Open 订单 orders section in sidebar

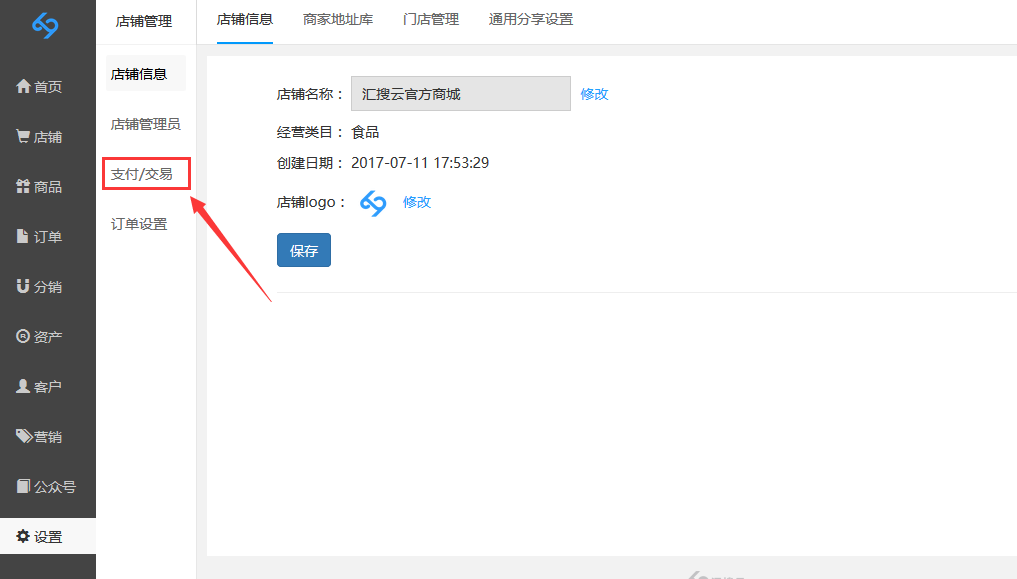click(40, 237)
